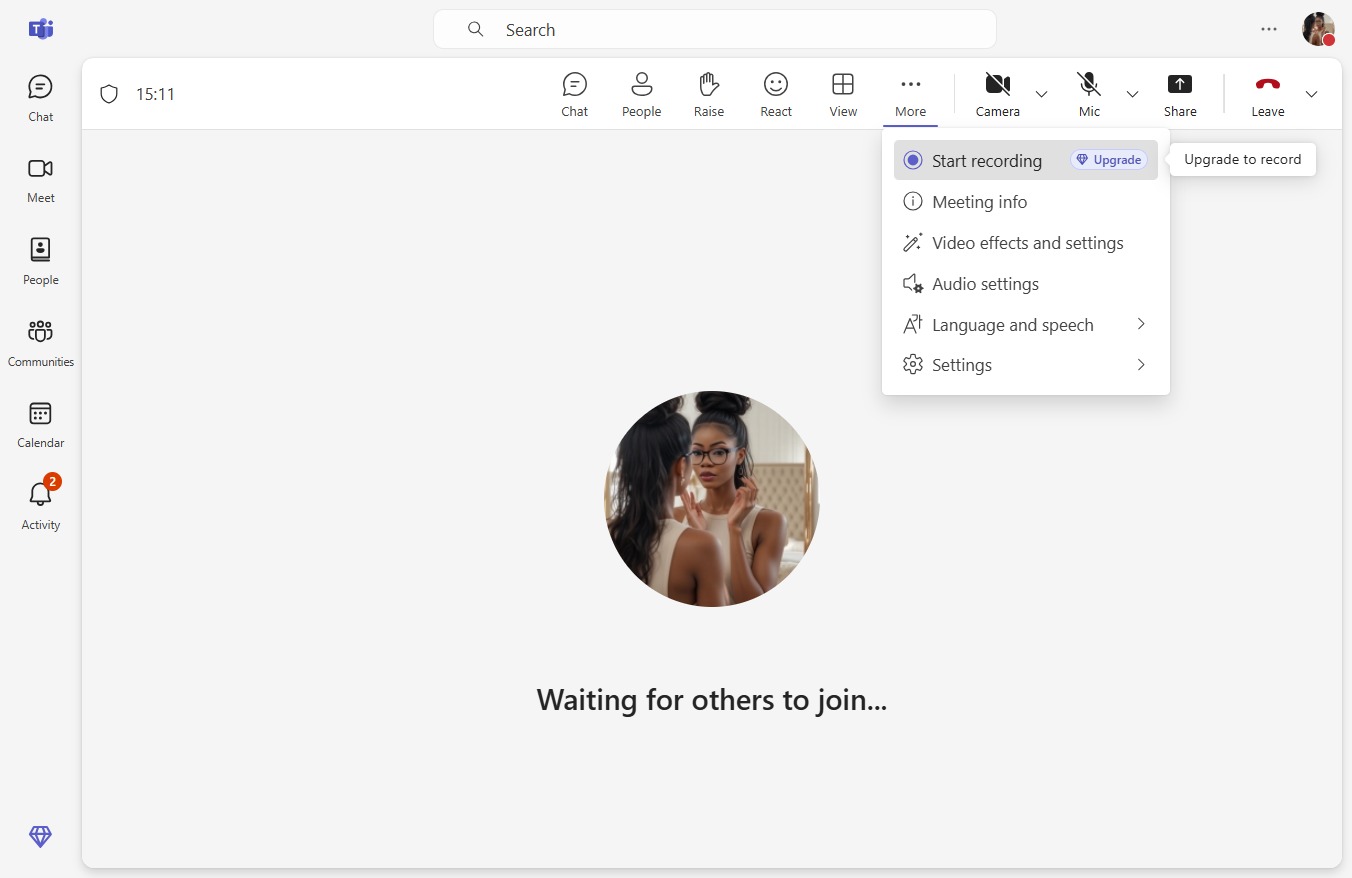Viewport: 1352px width, 878px height.
Task: Click the Teams logo icon
Action: 41,29
